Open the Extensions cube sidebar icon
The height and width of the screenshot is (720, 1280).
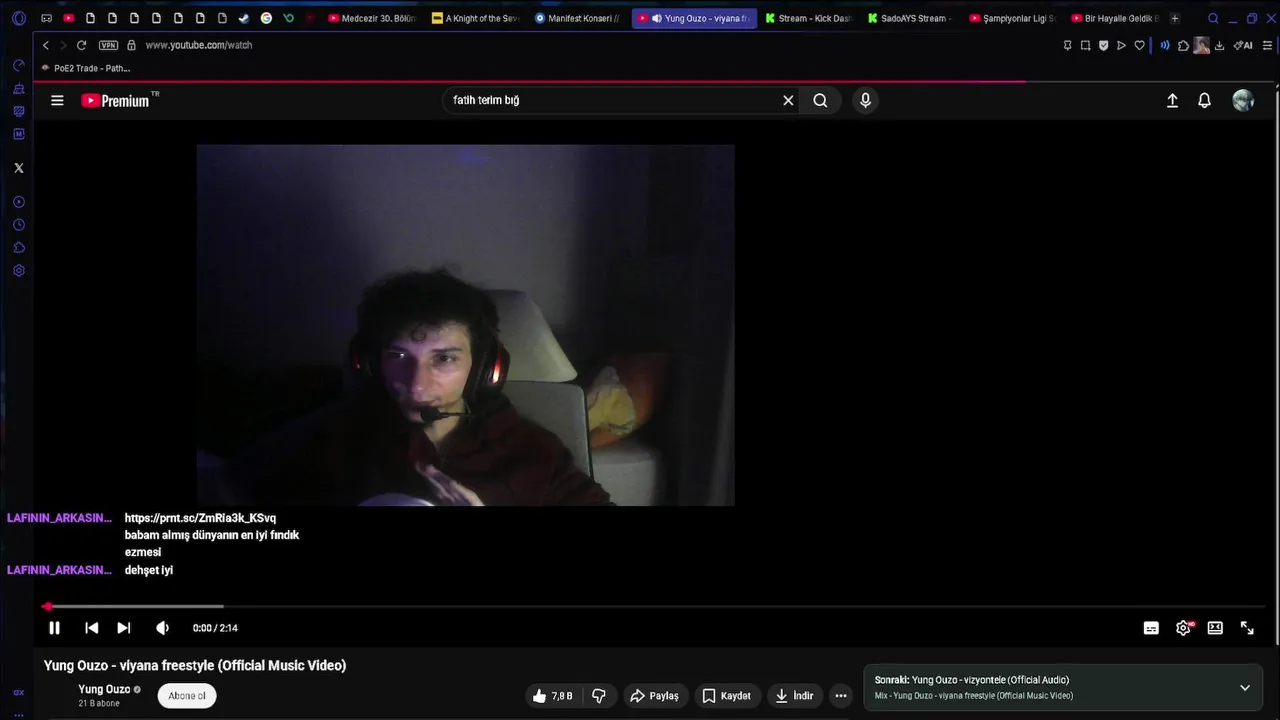click(x=18, y=248)
